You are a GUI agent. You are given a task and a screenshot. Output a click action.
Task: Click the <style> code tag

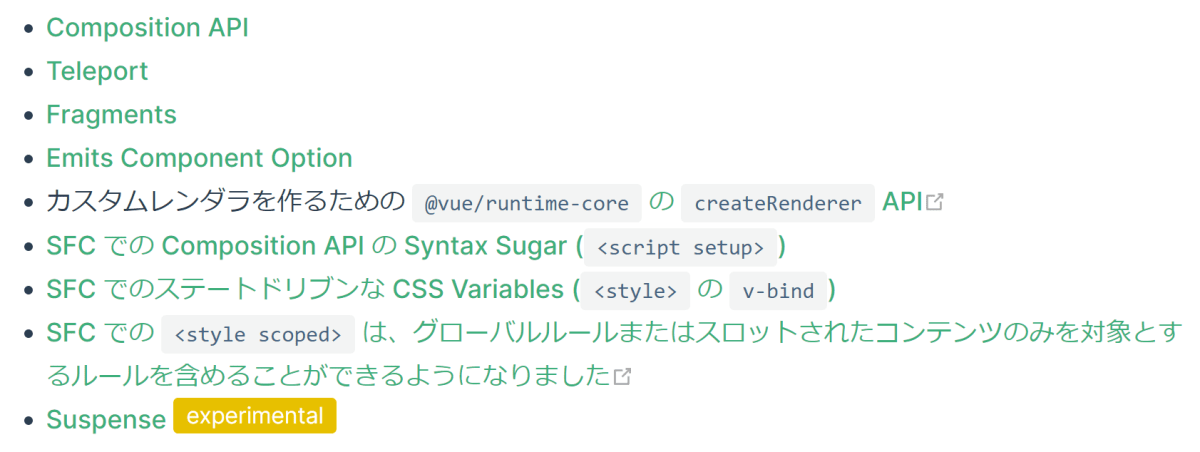tap(635, 291)
